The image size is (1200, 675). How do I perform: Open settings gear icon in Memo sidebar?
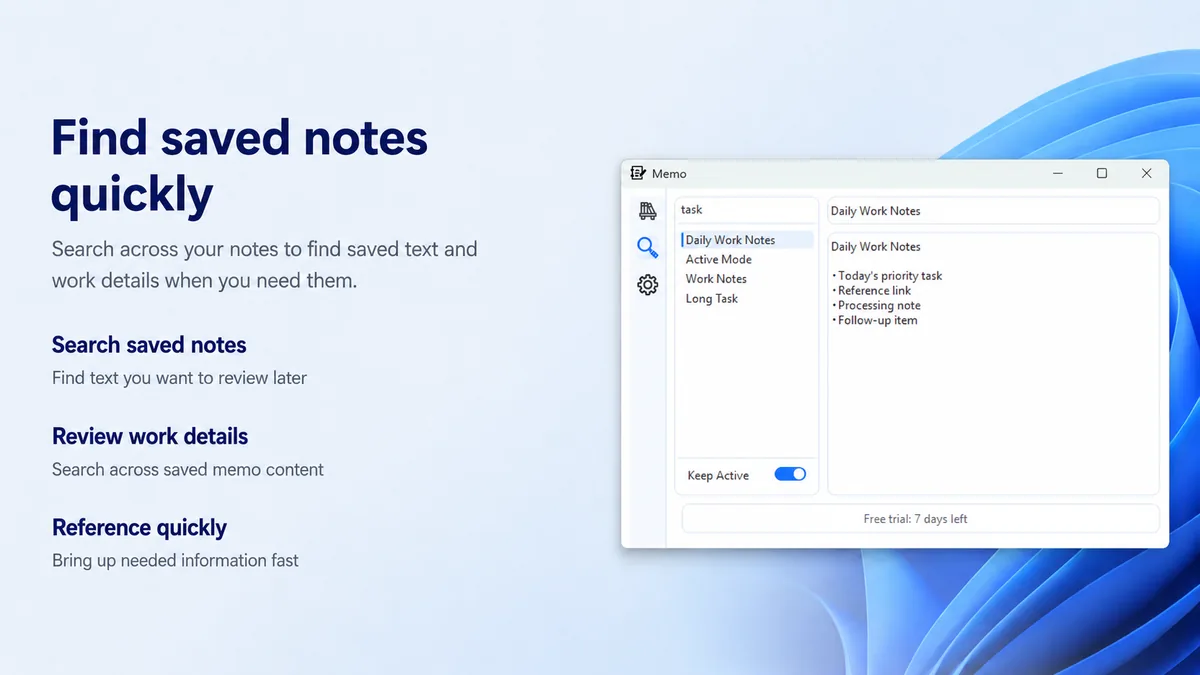click(648, 285)
